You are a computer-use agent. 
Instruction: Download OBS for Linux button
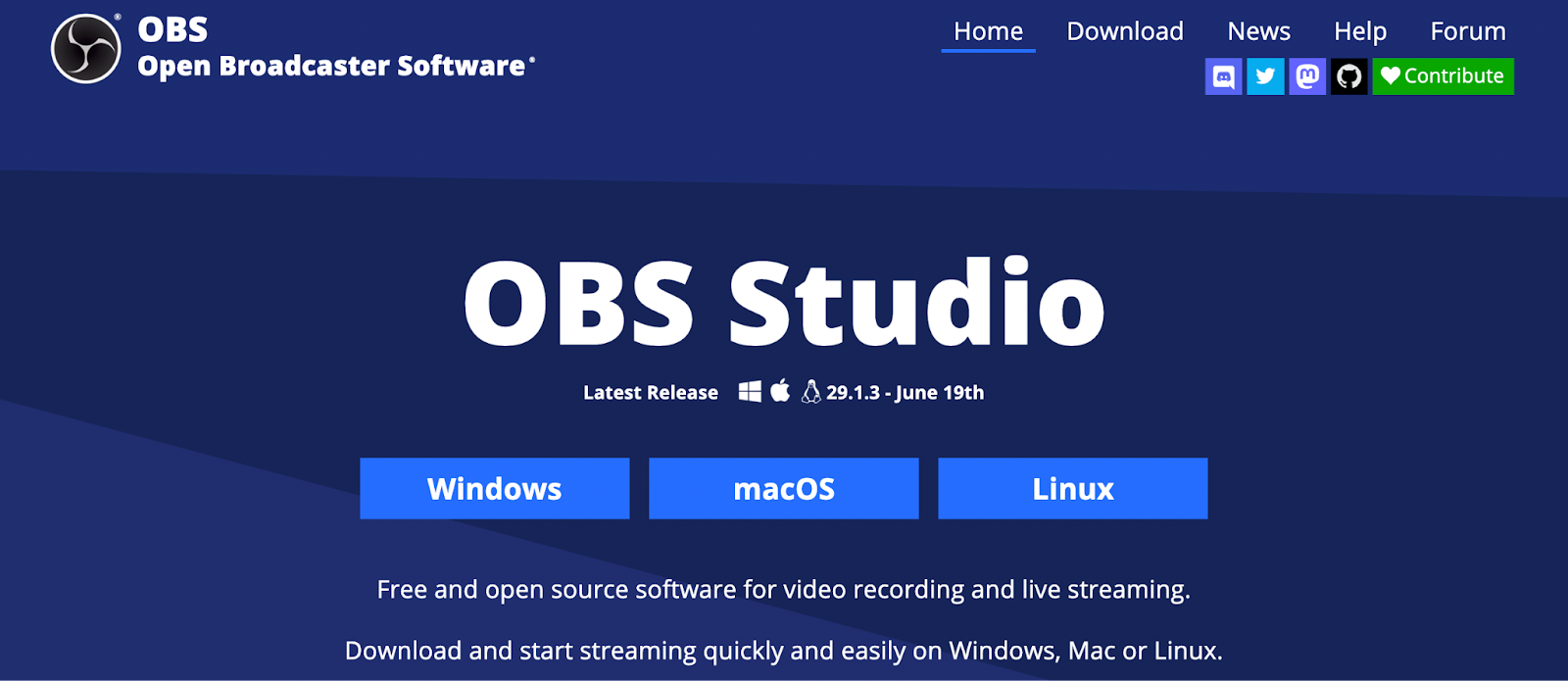1073,488
